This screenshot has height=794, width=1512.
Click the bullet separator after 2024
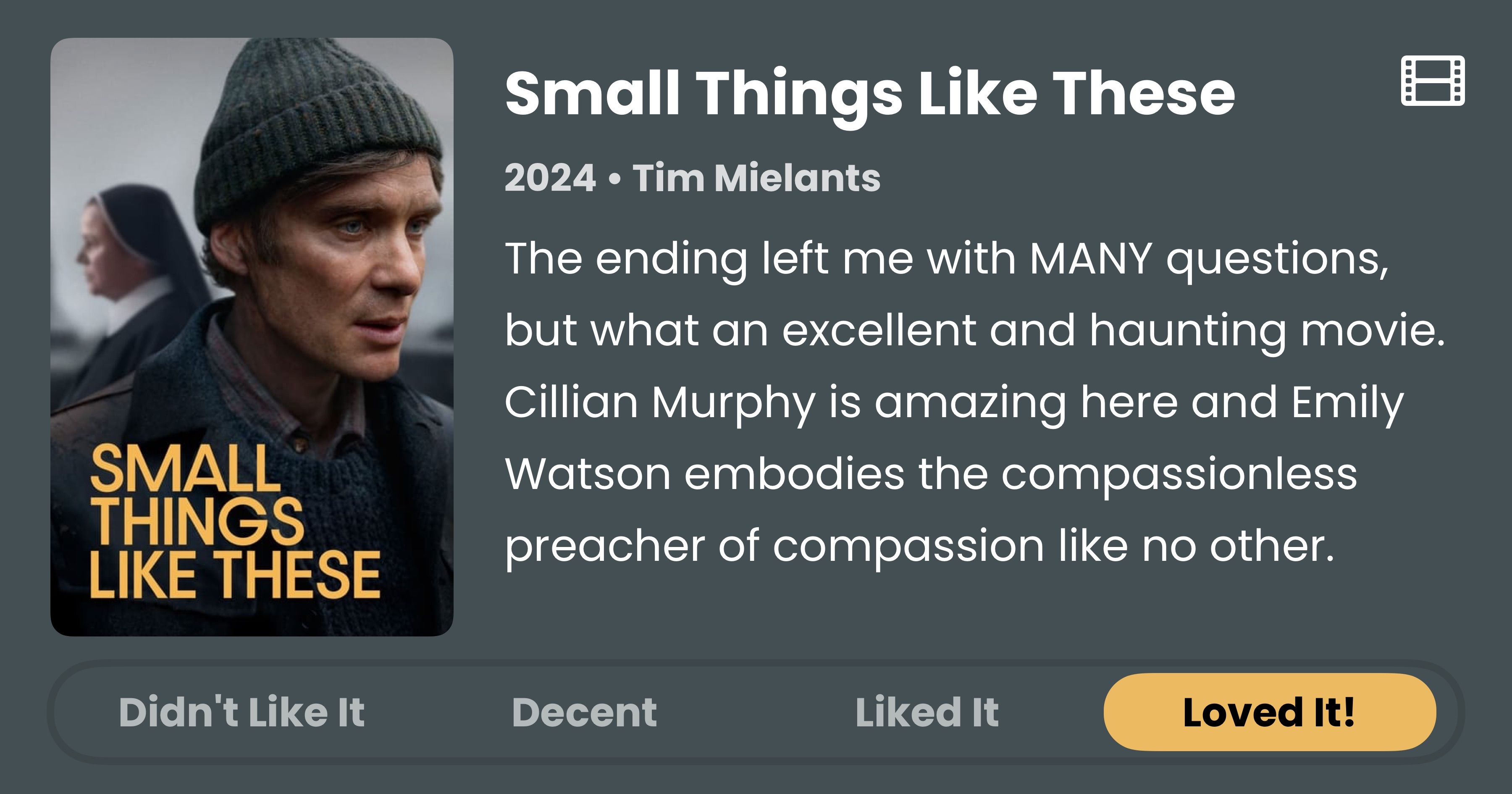614,179
